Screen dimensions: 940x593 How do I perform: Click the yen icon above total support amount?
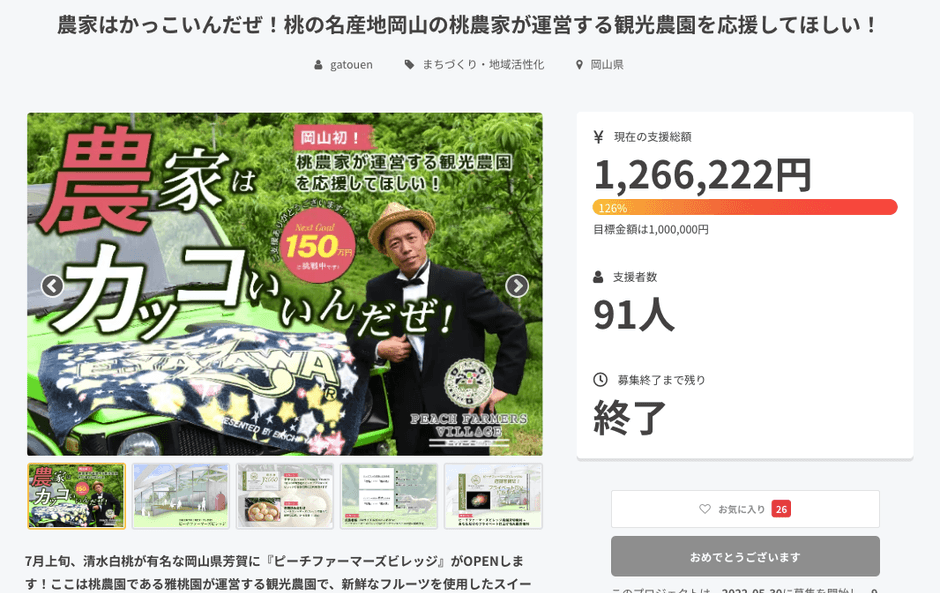click(x=598, y=137)
